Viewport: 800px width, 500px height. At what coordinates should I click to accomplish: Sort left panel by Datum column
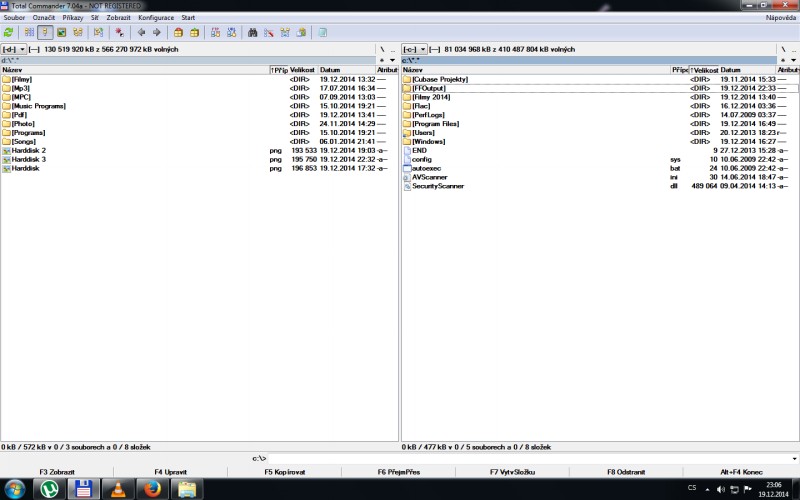click(347, 70)
